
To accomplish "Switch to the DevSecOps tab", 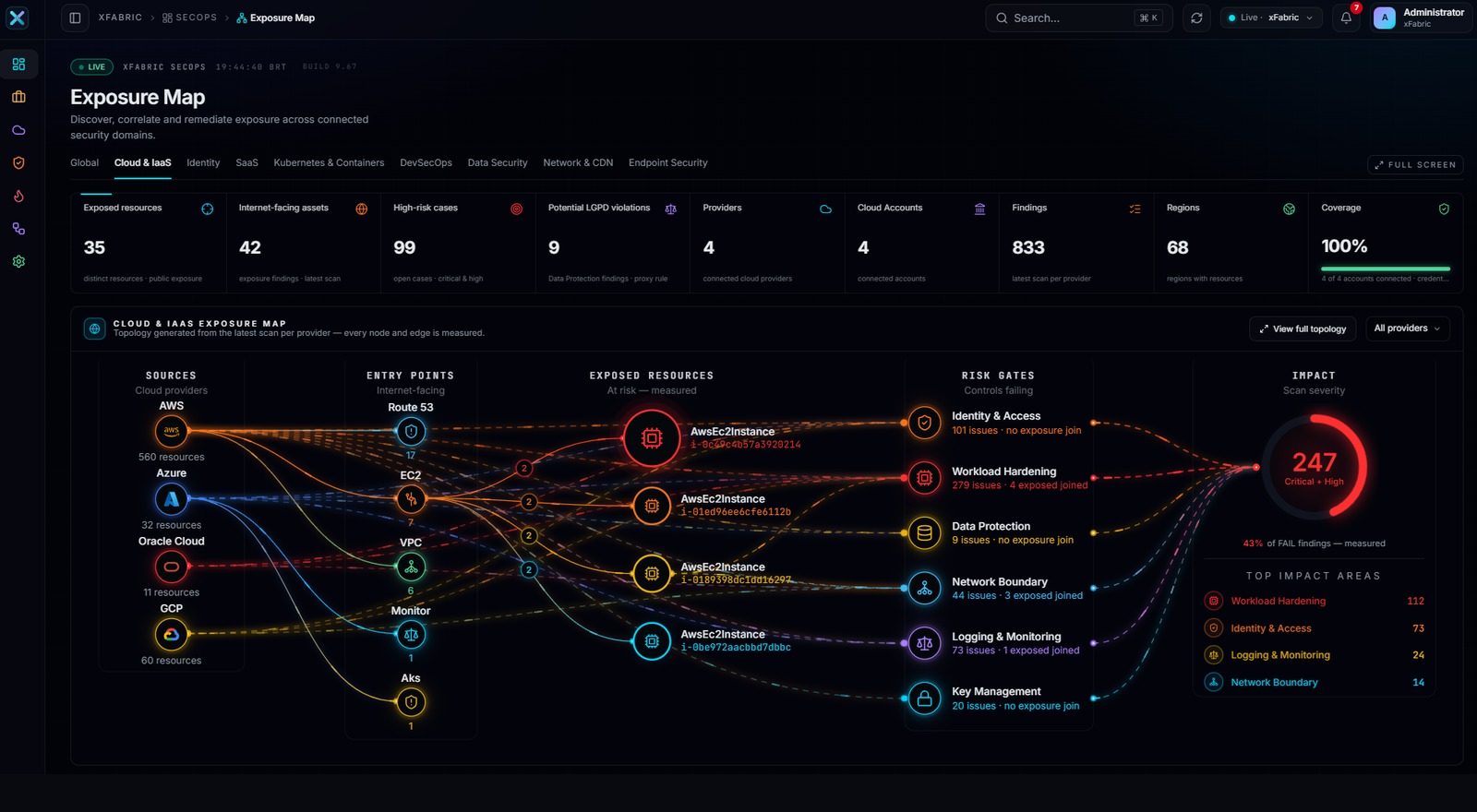I will click(426, 162).
